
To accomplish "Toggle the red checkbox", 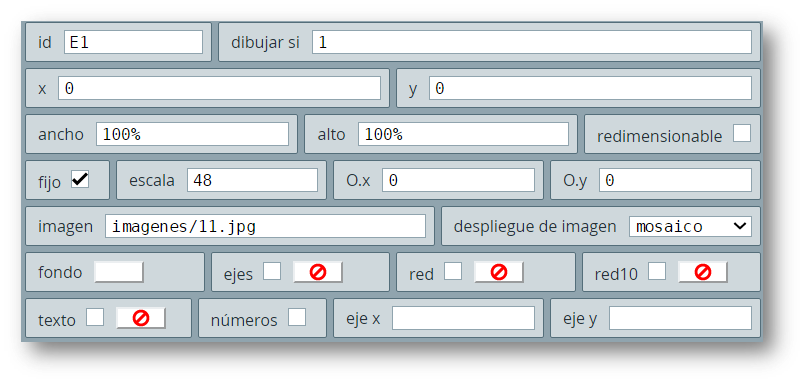I will tap(453, 271).
